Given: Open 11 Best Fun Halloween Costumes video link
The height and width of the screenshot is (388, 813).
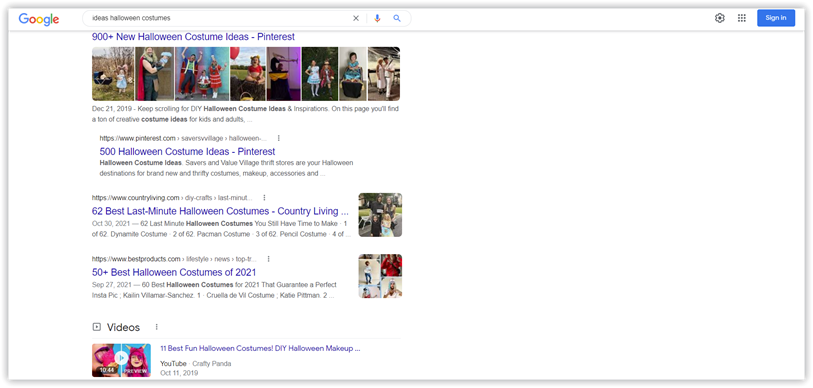Looking at the screenshot, I should (x=260, y=349).
